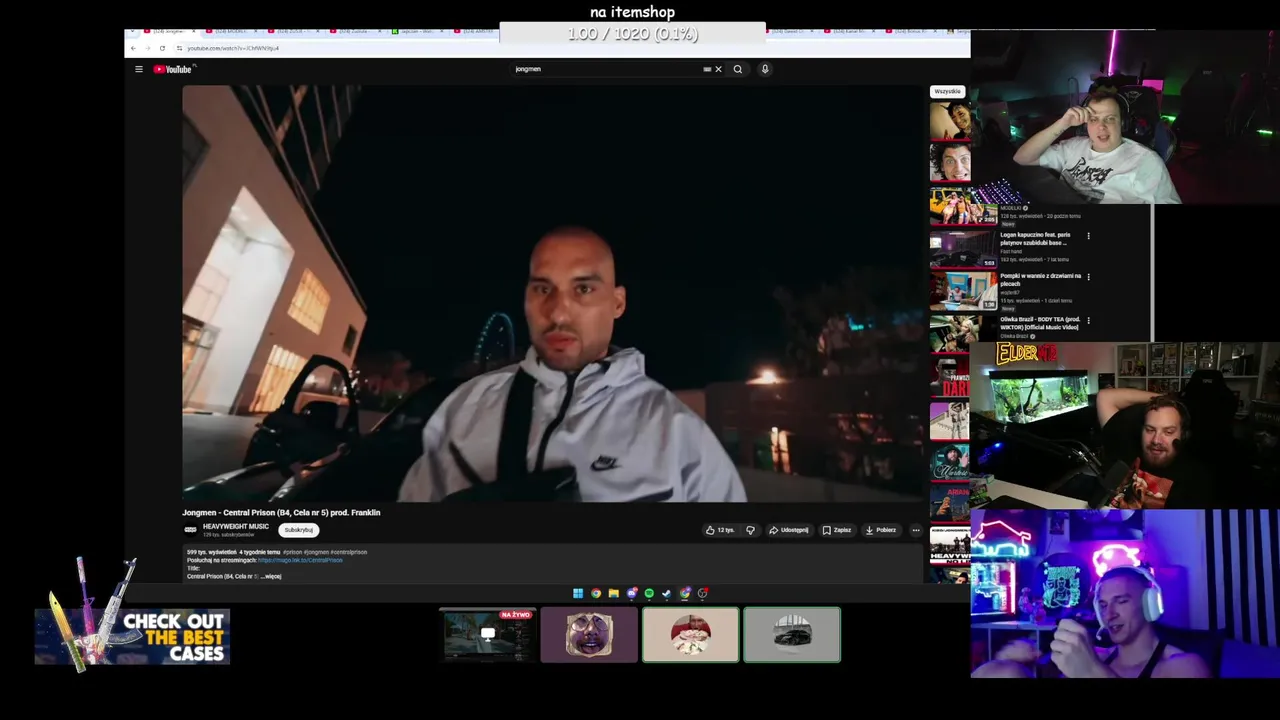This screenshot has width=1280, height=720.
Task: Run search with the magnifier button
Action: point(738,69)
